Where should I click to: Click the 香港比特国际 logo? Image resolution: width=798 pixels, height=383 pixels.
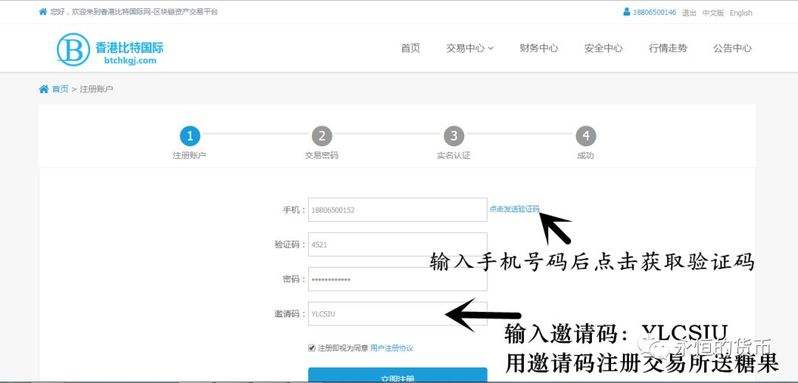110,49
